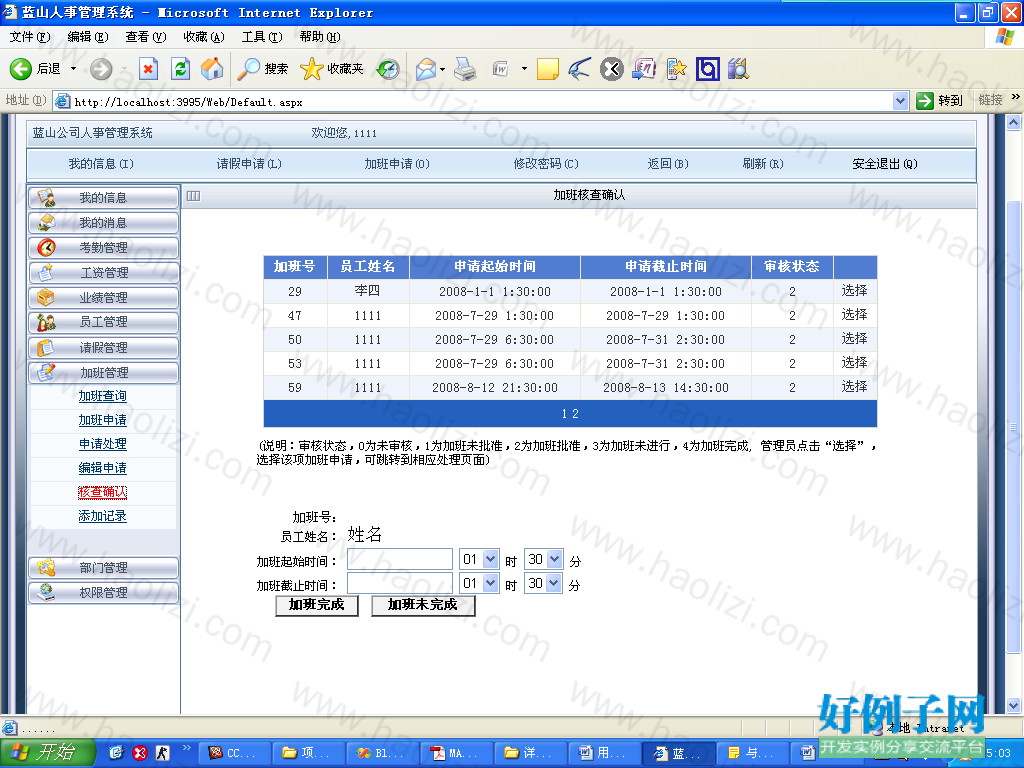Open the 业绩管理 sidebar section
Viewport: 1024px width, 768px height.
click(103, 297)
